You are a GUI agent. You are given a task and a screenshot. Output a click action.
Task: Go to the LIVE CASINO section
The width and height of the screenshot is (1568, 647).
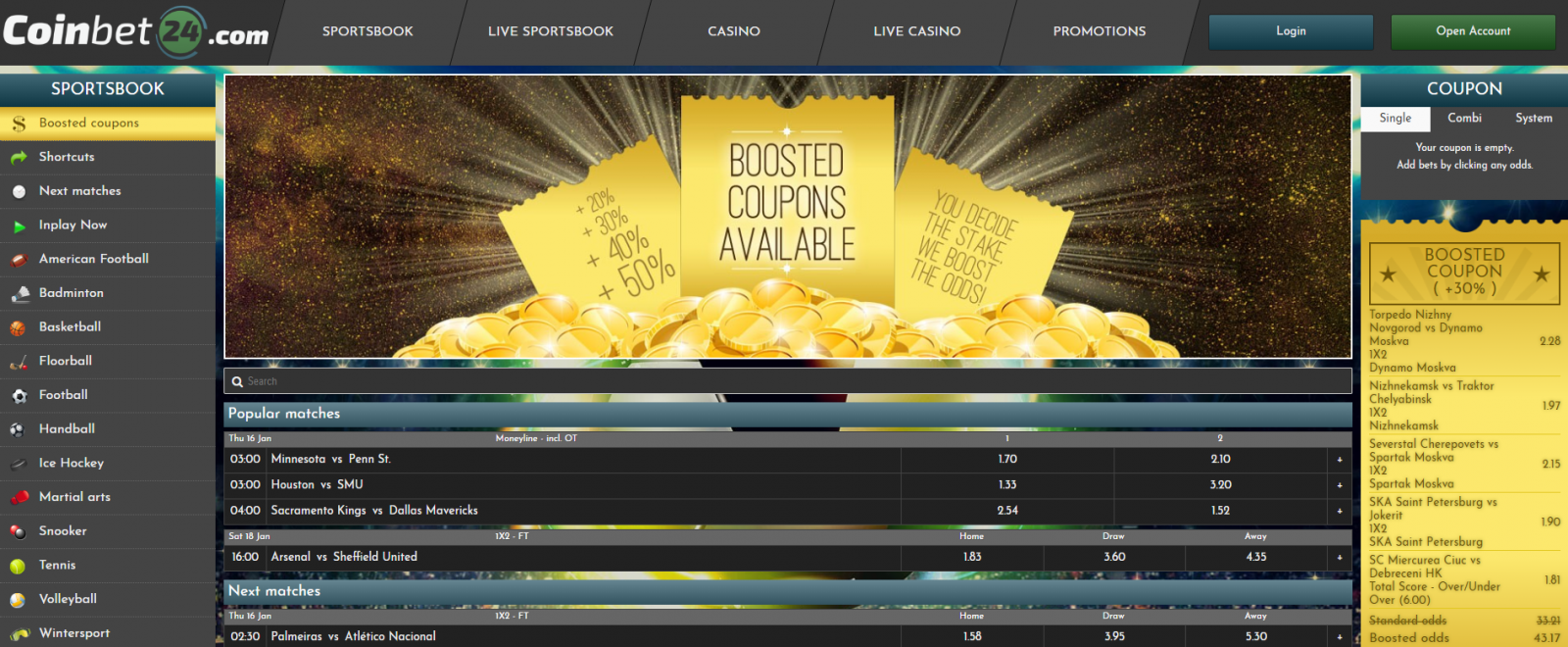click(917, 31)
